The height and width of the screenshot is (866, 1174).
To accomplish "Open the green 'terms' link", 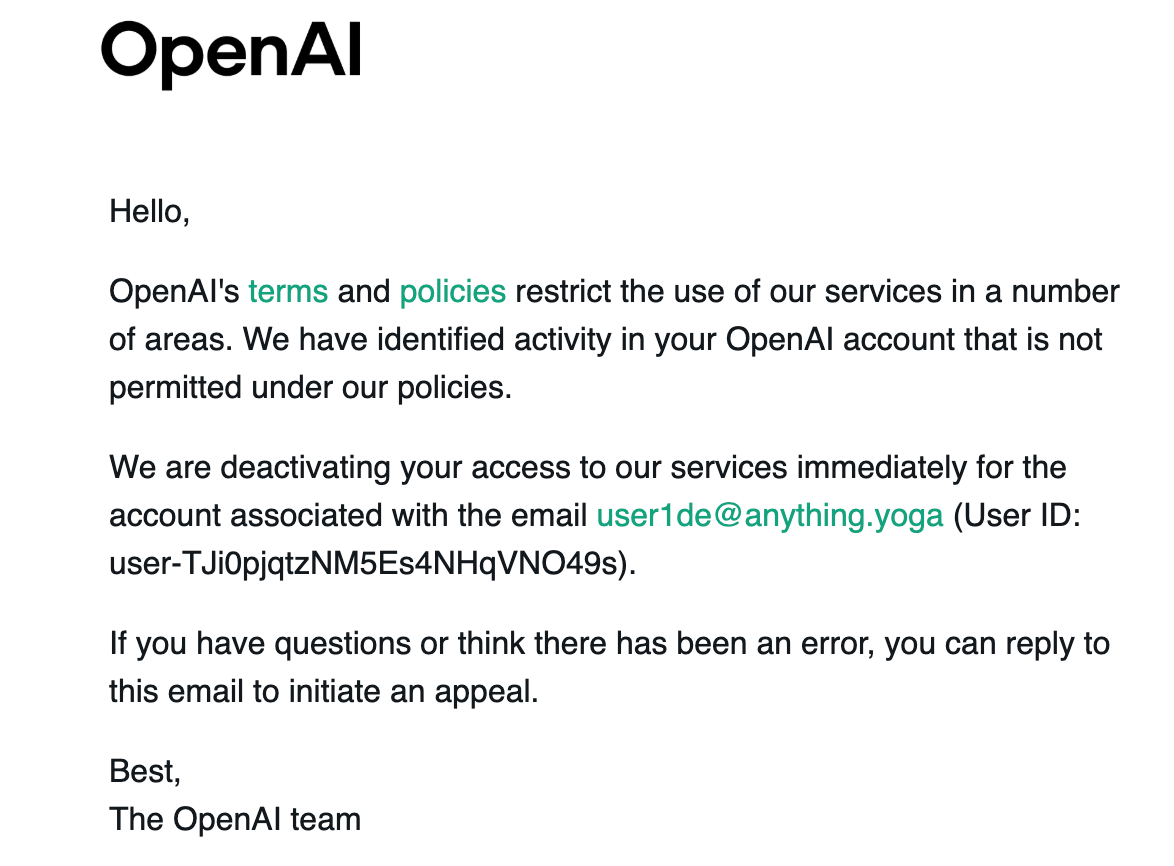I will click(288, 291).
